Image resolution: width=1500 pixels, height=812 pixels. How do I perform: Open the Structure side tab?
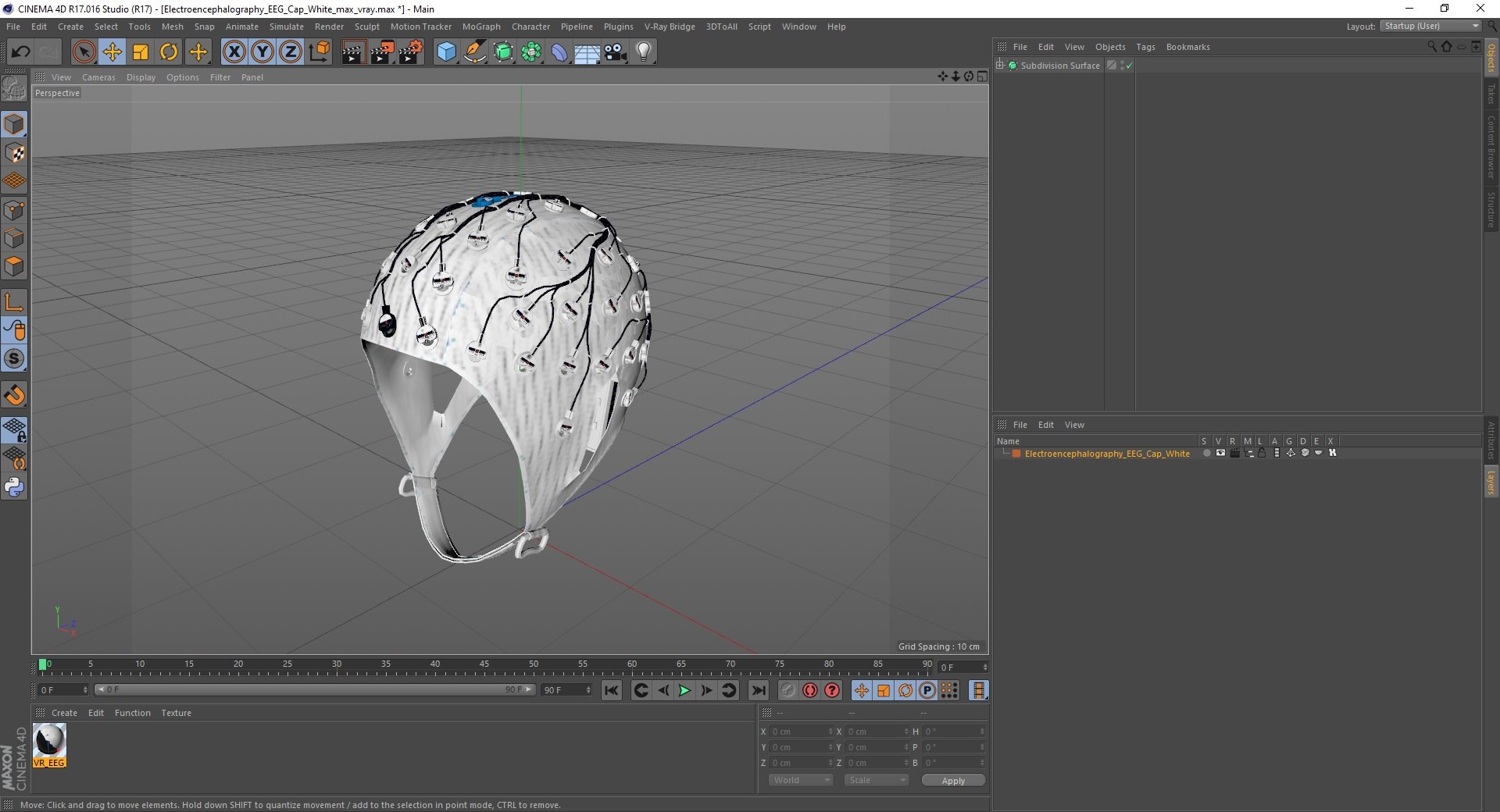1491,209
